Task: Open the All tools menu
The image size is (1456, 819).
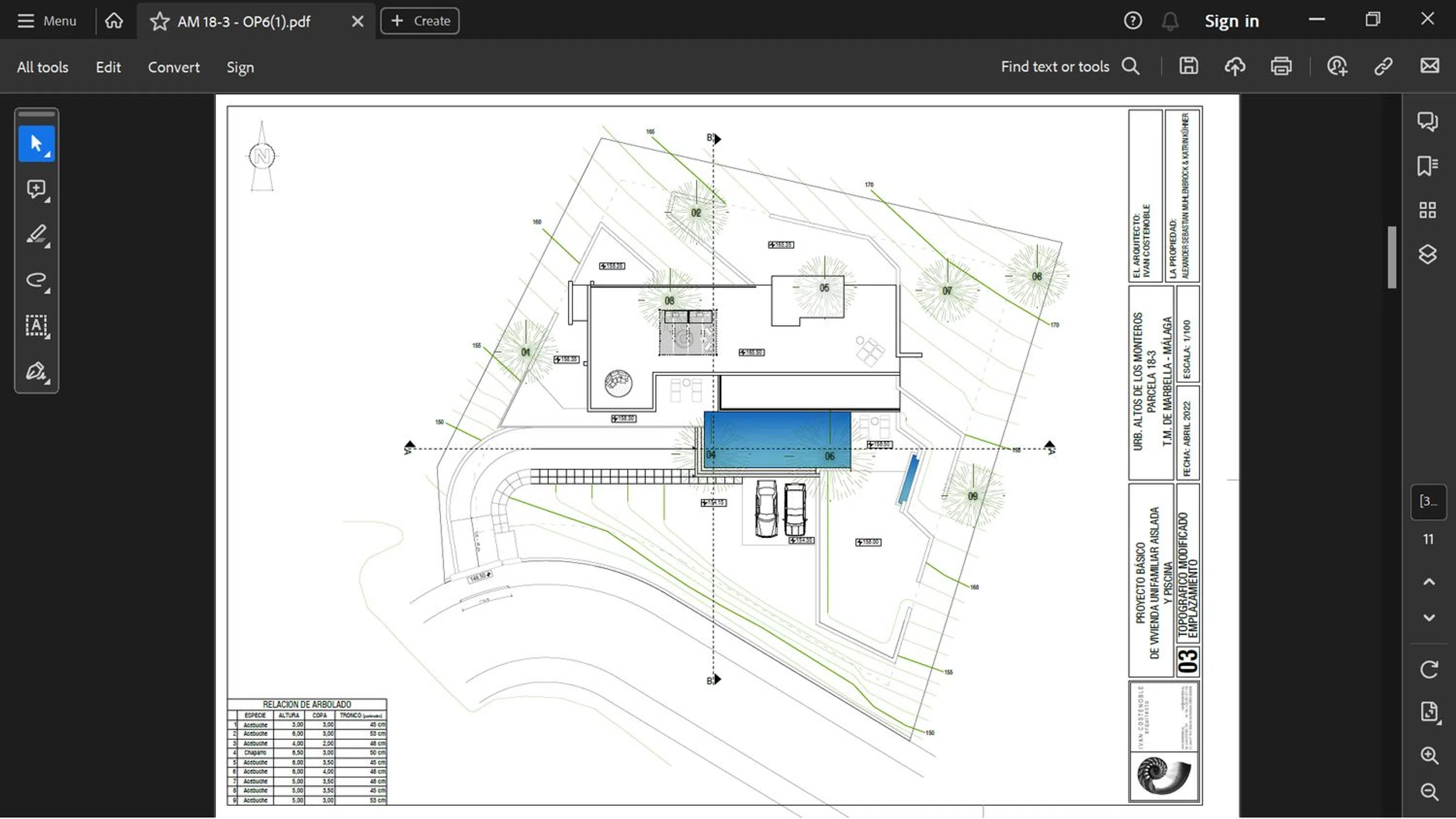Action: coord(43,67)
